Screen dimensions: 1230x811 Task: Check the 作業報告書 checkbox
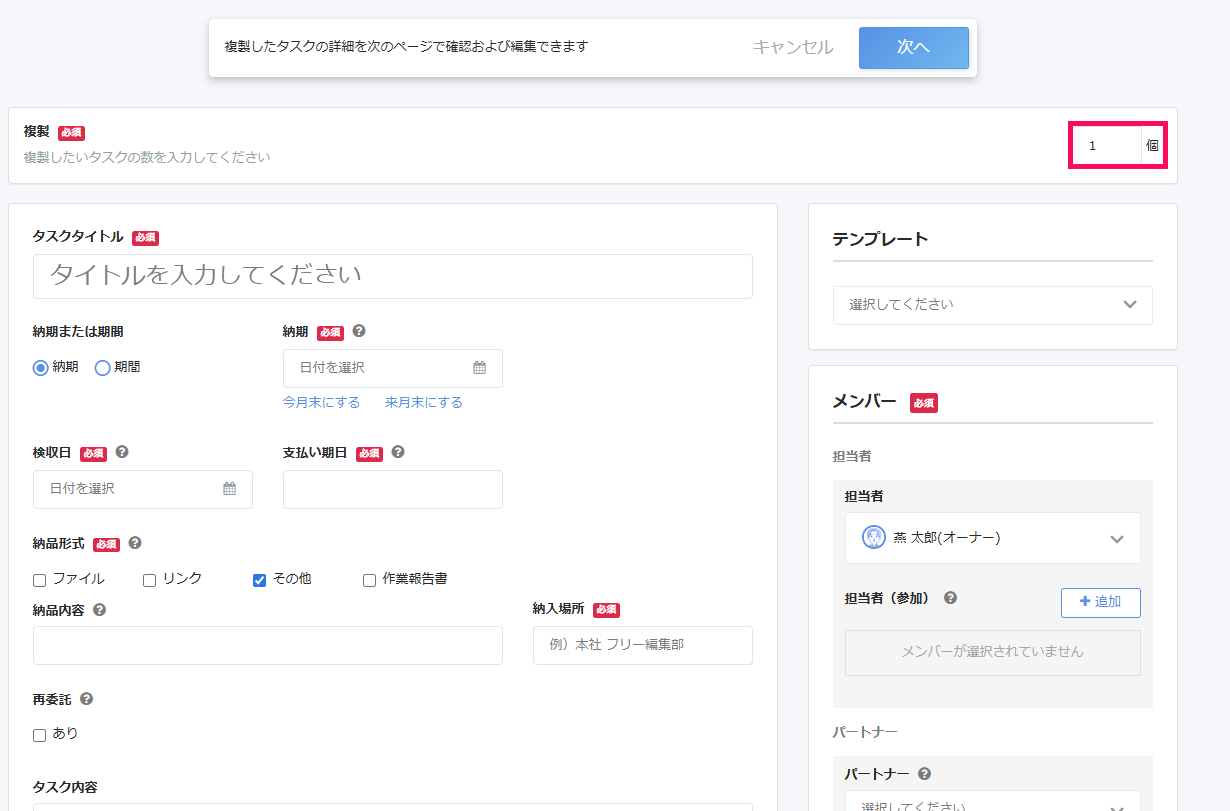pos(370,580)
